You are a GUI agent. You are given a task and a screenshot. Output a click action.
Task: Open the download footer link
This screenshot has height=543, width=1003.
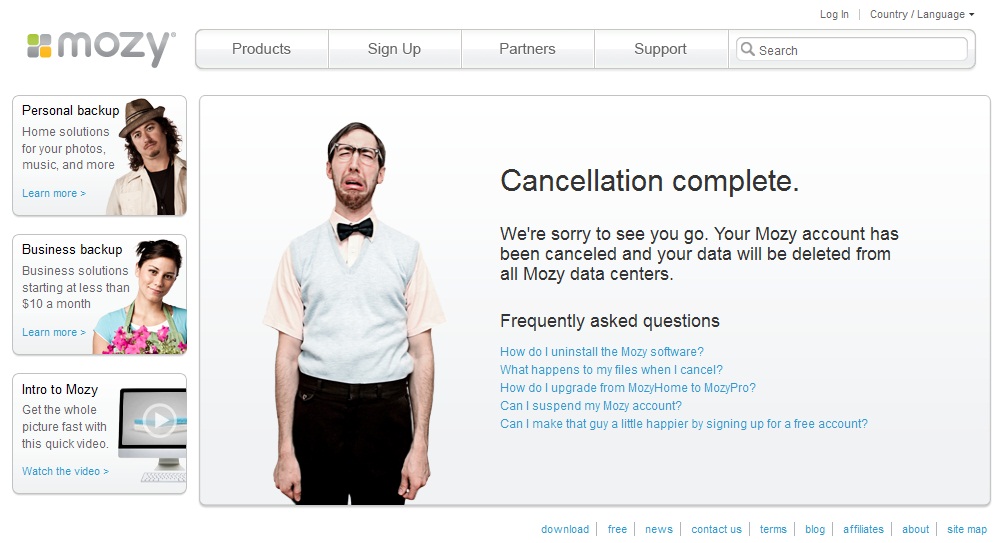[565, 529]
